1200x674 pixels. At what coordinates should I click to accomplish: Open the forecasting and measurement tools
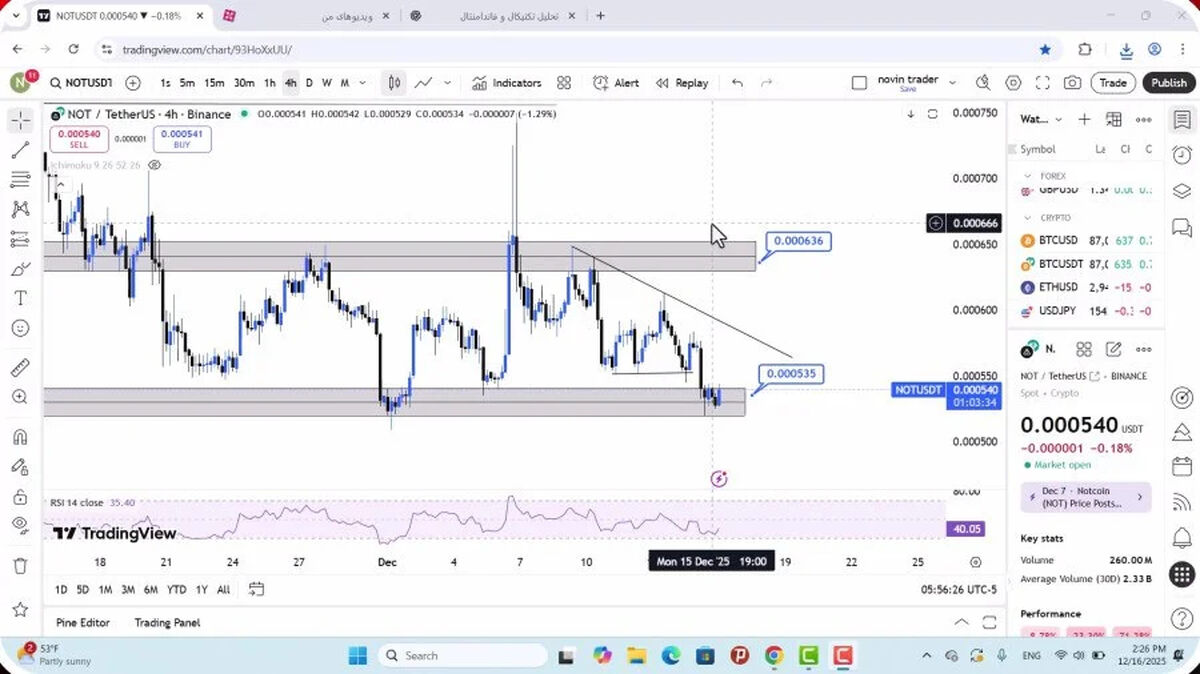coord(20,239)
